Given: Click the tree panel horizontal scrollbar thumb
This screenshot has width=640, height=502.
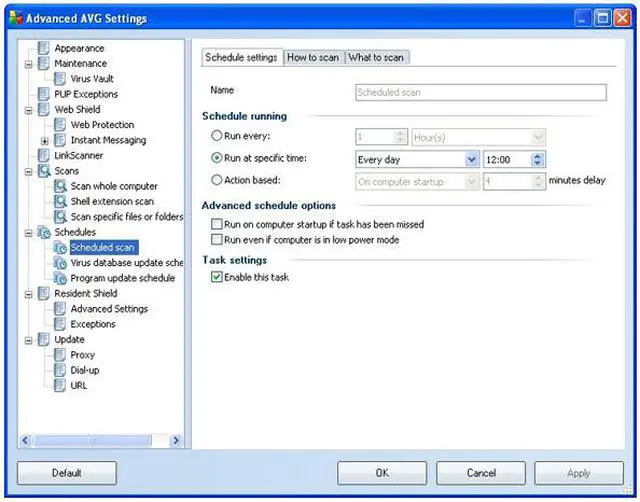Looking at the screenshot, I should pos(93,440).
